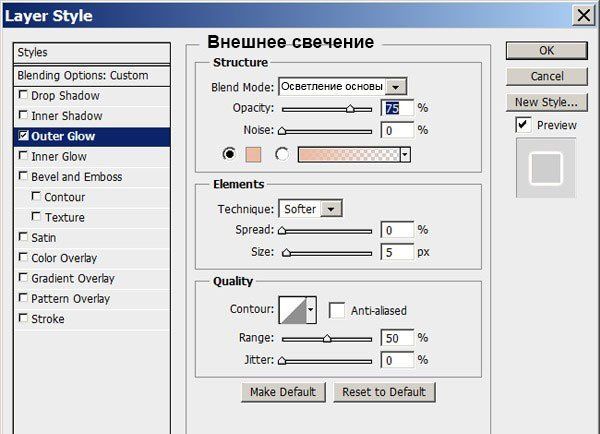The width and height of the screenshot is (600, 434).
Task: Check the Contour sub-option under Bevel
Action: [x=36, y=196]
